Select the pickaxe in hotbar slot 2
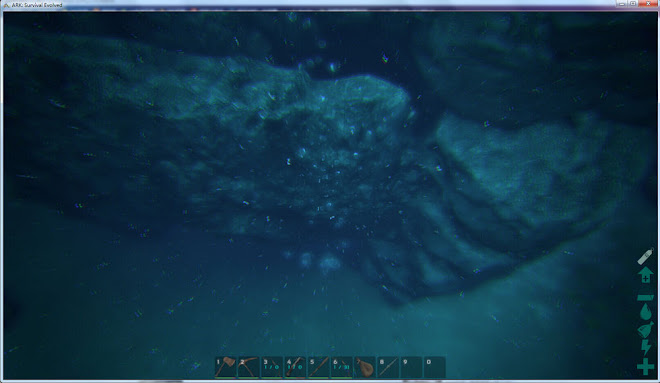This screenshot has width=660, height=383. click(248, 367)
